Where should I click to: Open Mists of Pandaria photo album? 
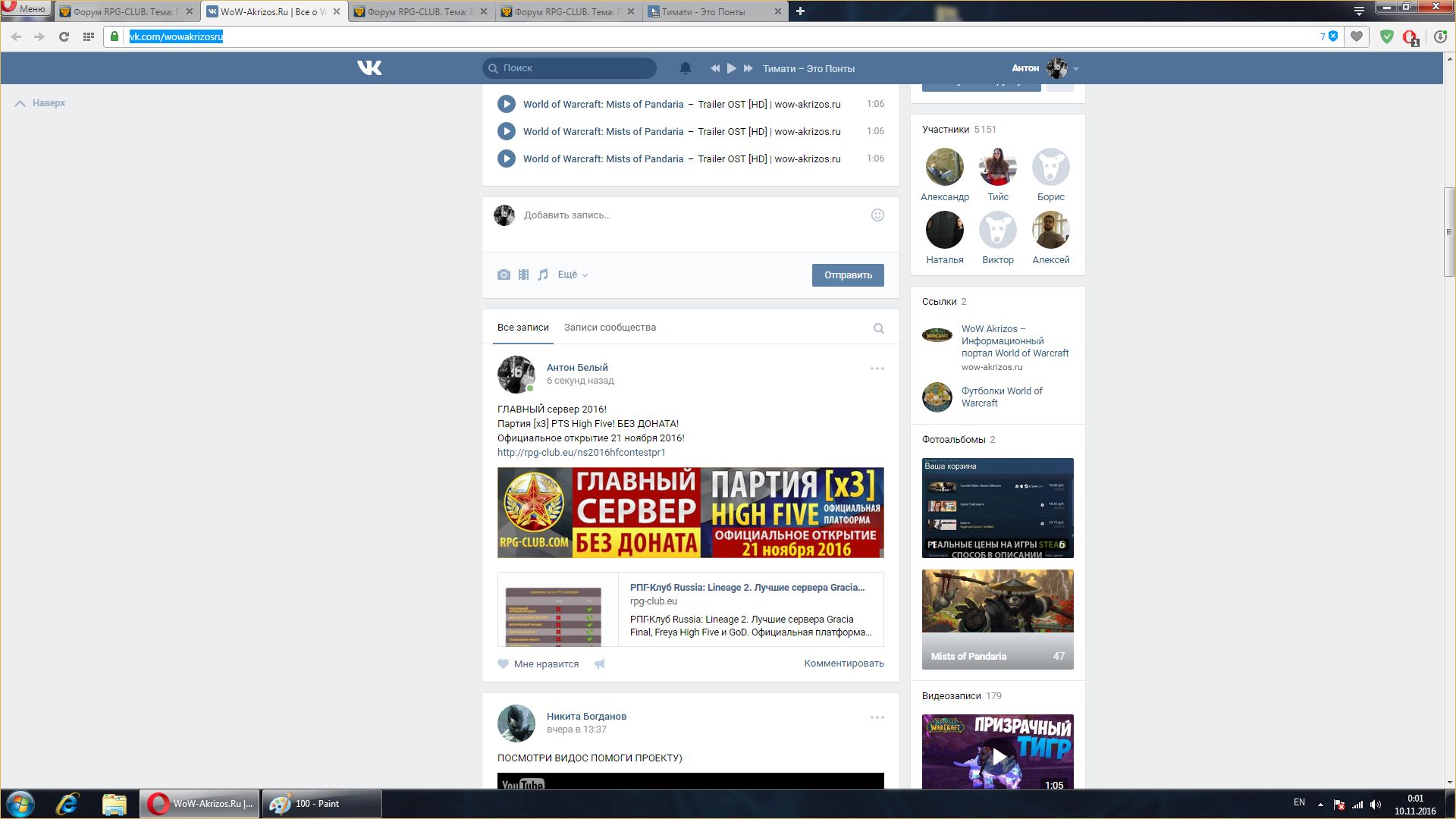tap(997, 619)
